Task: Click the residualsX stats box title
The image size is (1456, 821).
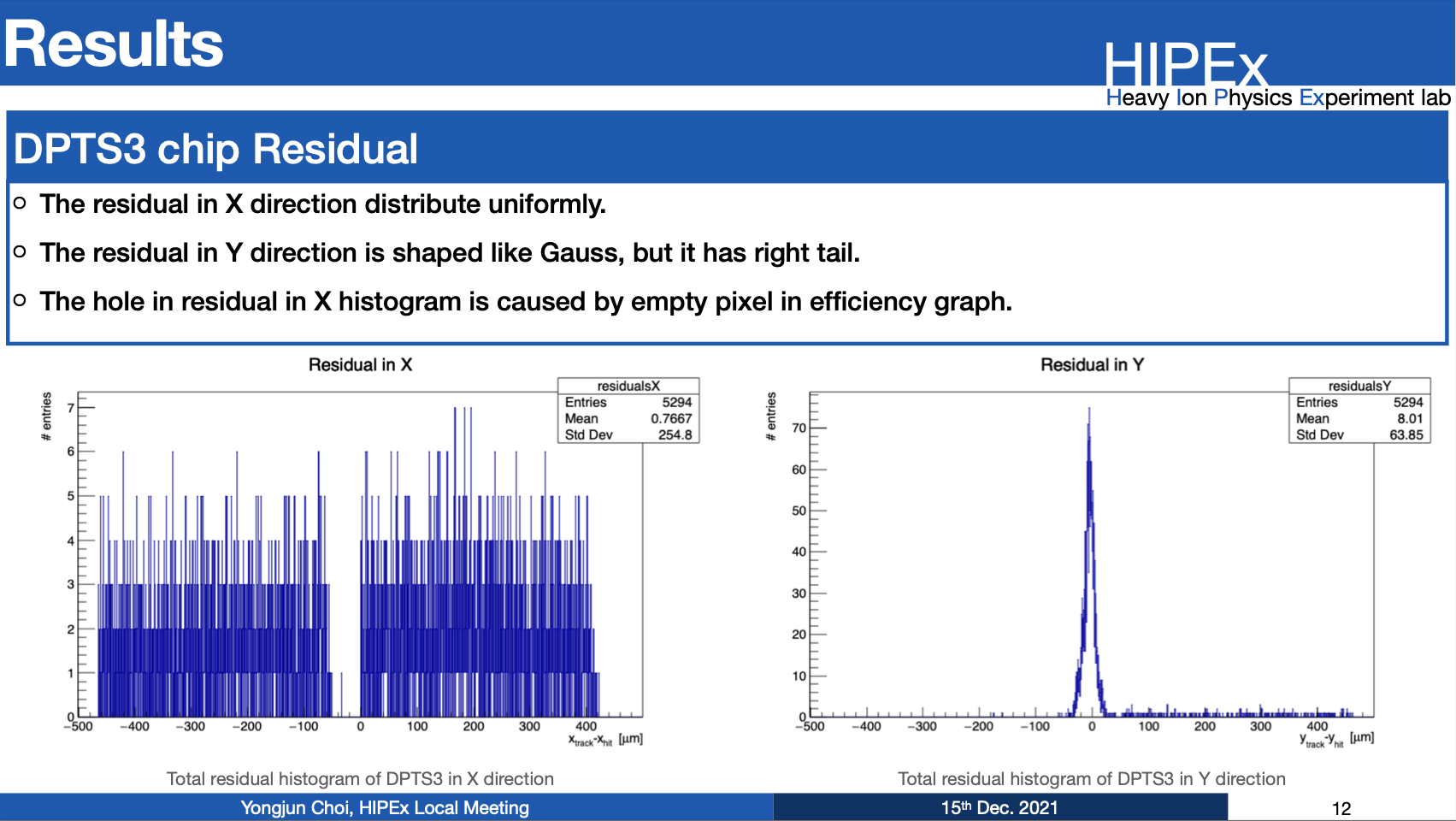Action: [x=628, y=386]
